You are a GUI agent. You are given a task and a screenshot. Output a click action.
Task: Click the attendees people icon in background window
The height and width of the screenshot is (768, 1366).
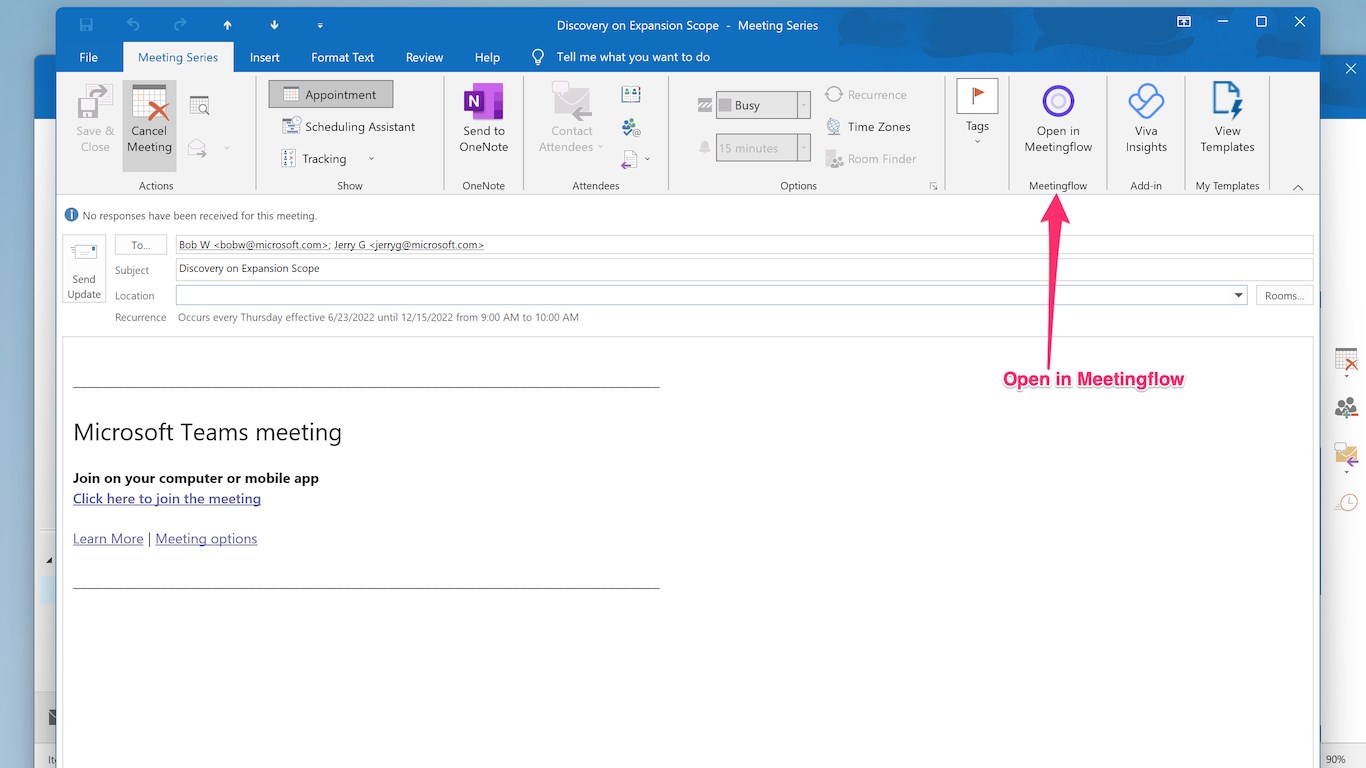[1346, 407]
